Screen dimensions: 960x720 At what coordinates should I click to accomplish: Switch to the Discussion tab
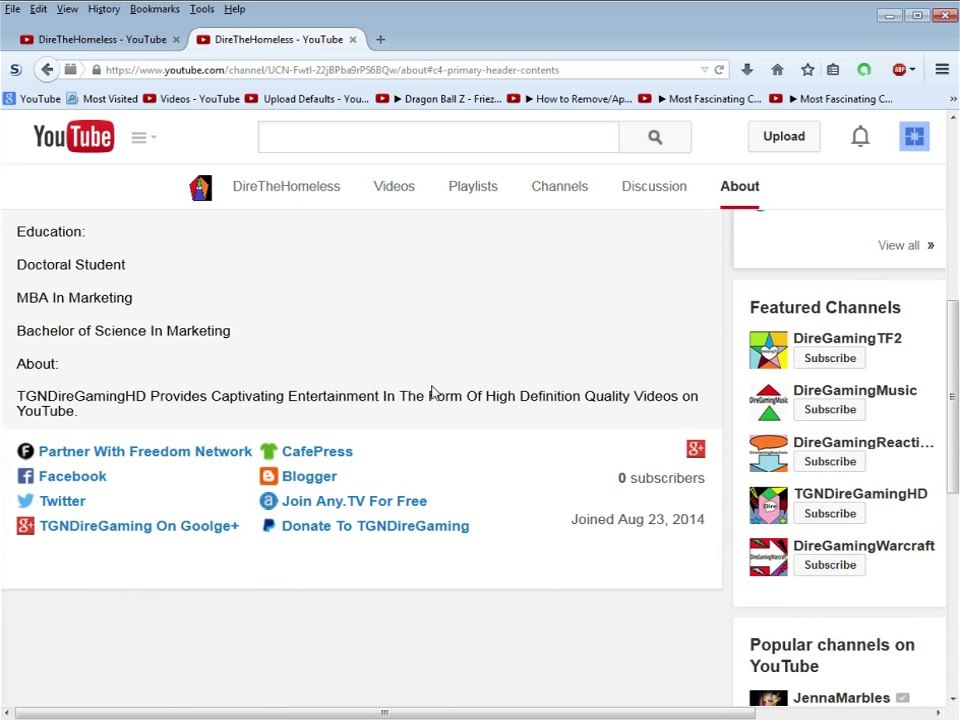[x=654, y=186]
